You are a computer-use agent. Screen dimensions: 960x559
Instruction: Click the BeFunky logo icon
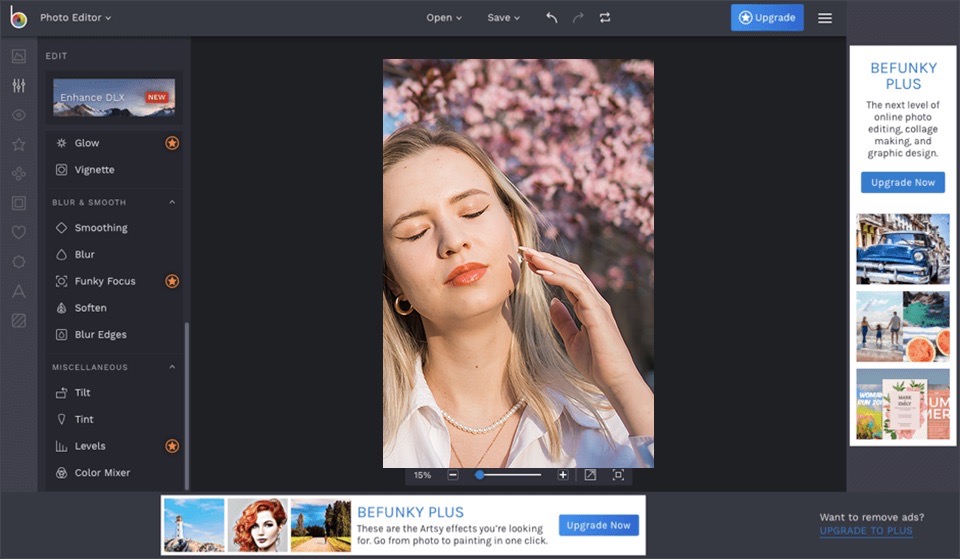click(18, 17)
